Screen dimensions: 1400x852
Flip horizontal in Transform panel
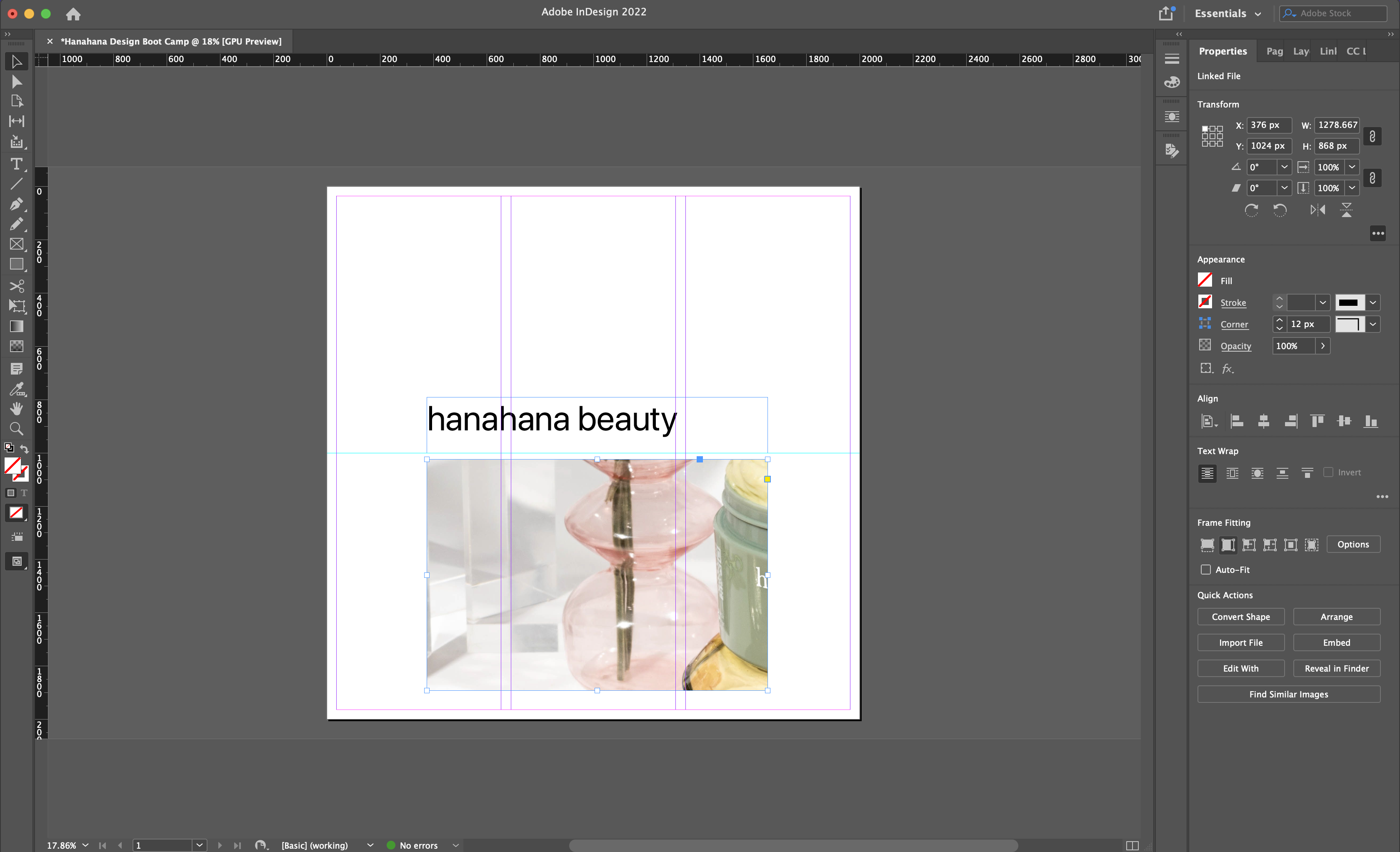[1317, 210]
